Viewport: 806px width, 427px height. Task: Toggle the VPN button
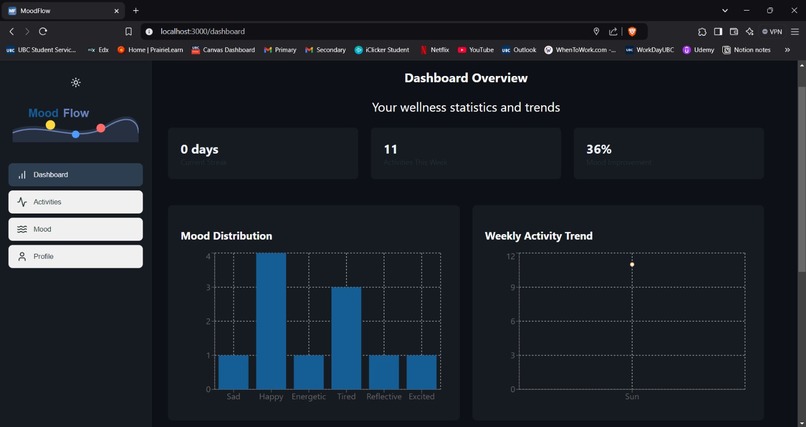point(772,31)
